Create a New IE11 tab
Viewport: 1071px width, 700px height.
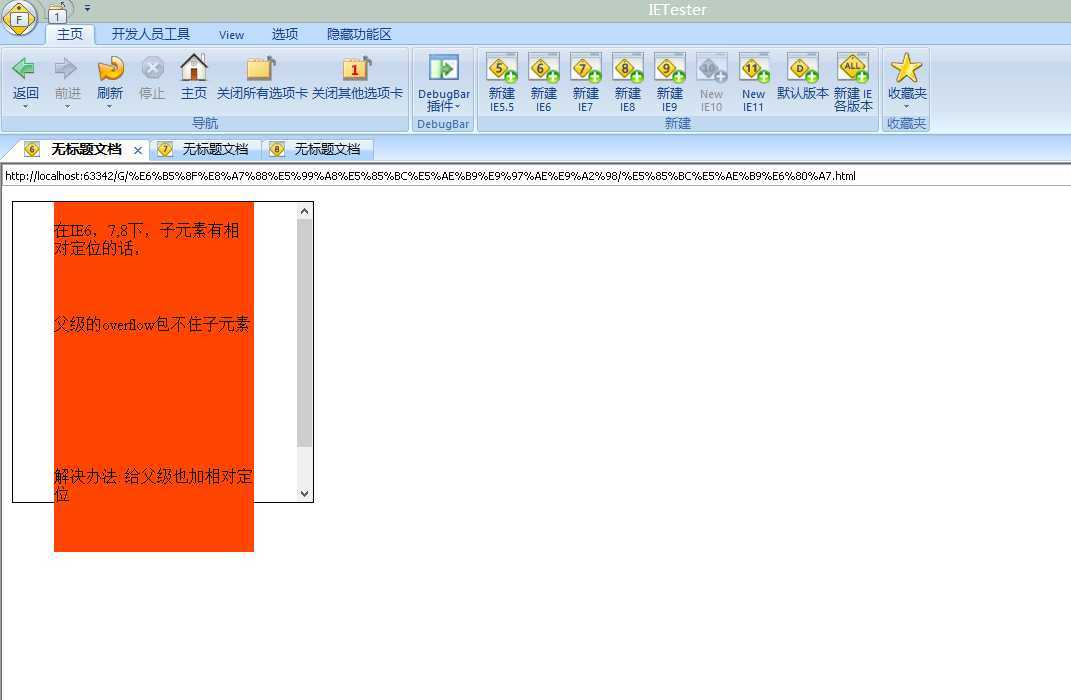pyautogui.click(x=753, y=68)
